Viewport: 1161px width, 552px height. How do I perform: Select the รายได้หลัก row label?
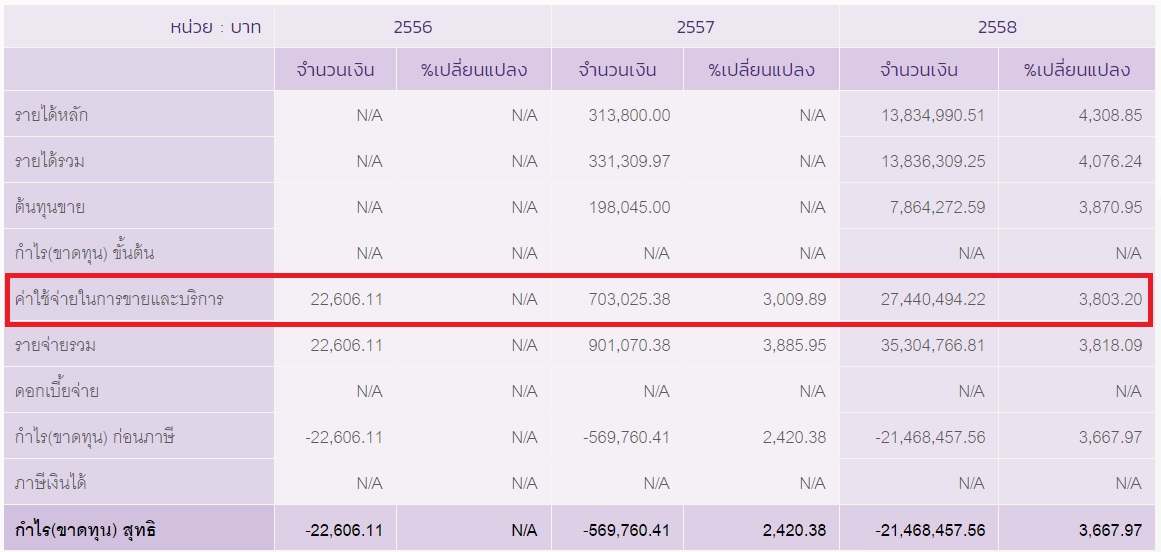coord(52,115)
